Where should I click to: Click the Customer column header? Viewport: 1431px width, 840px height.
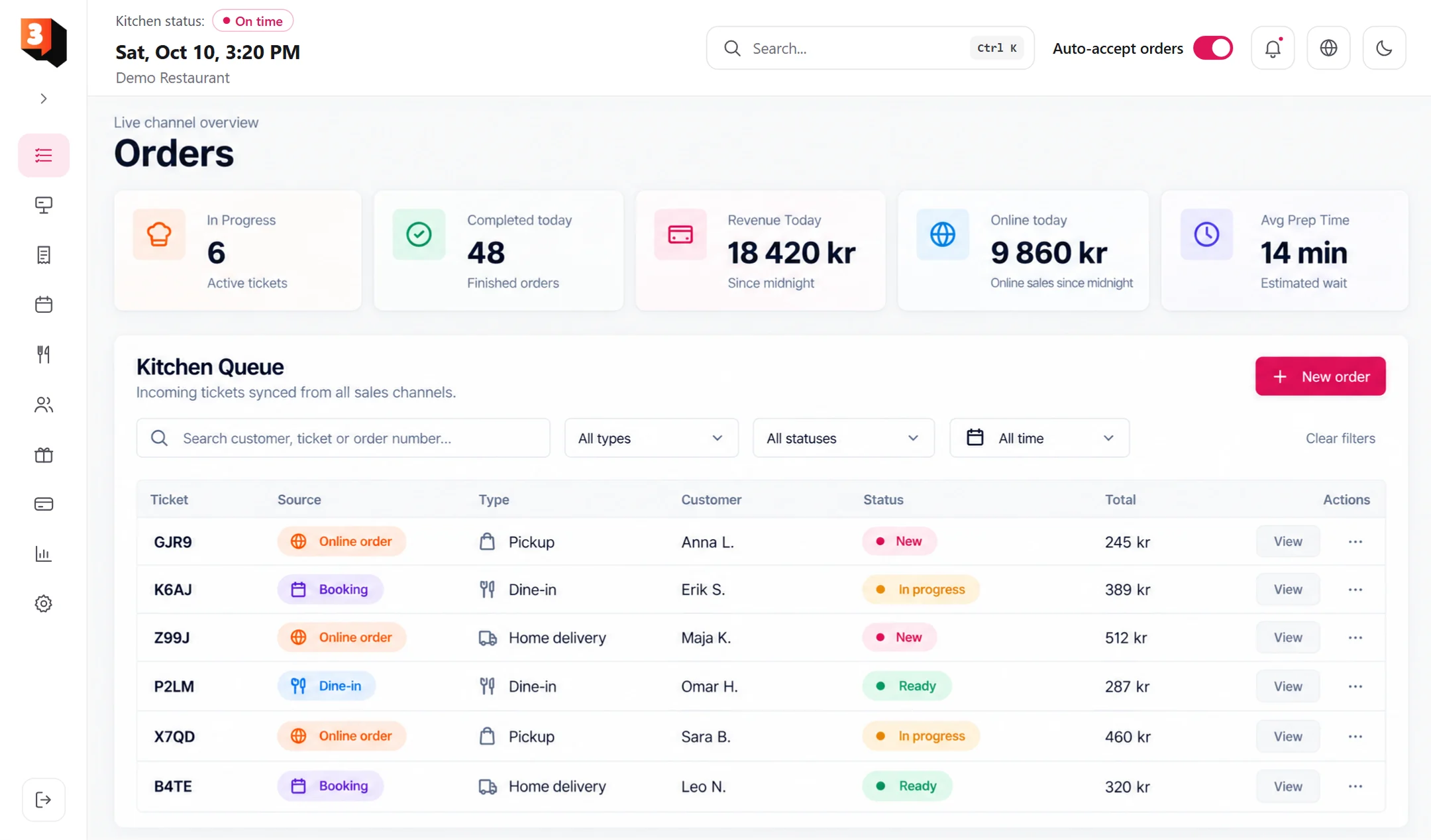pyautogui.click(x=712, y=499)
